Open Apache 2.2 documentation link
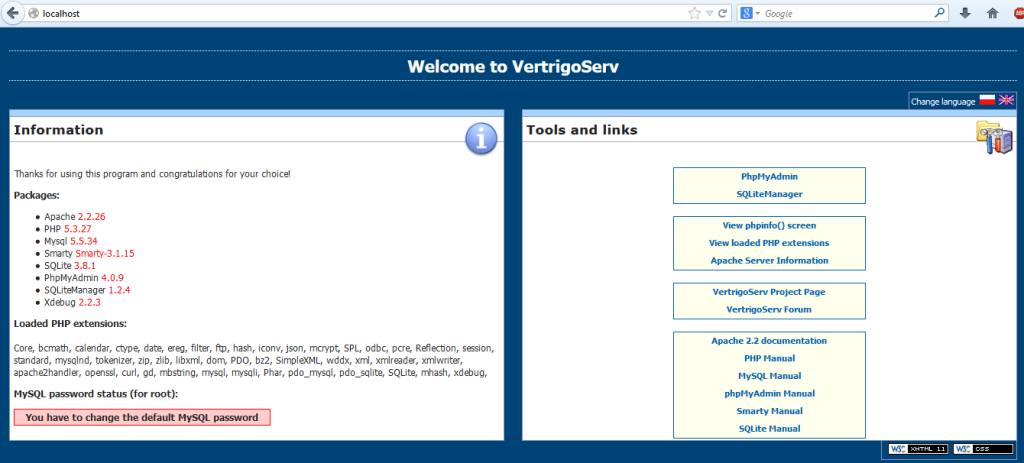 click(769, 341)
